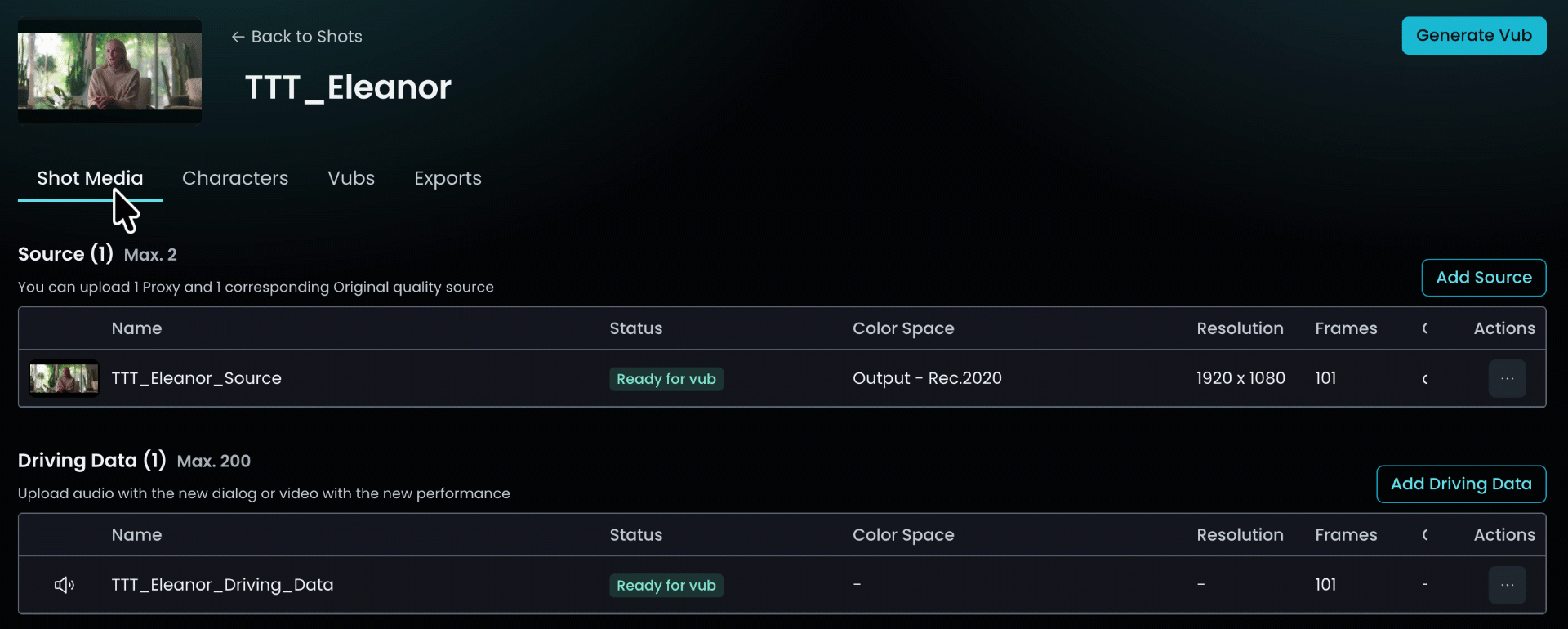Image resolution: width=1568 pixels, height=629 pixels.
Task: Select the TTT_Eleanor_Source name text
Action: tap(197, 378)
